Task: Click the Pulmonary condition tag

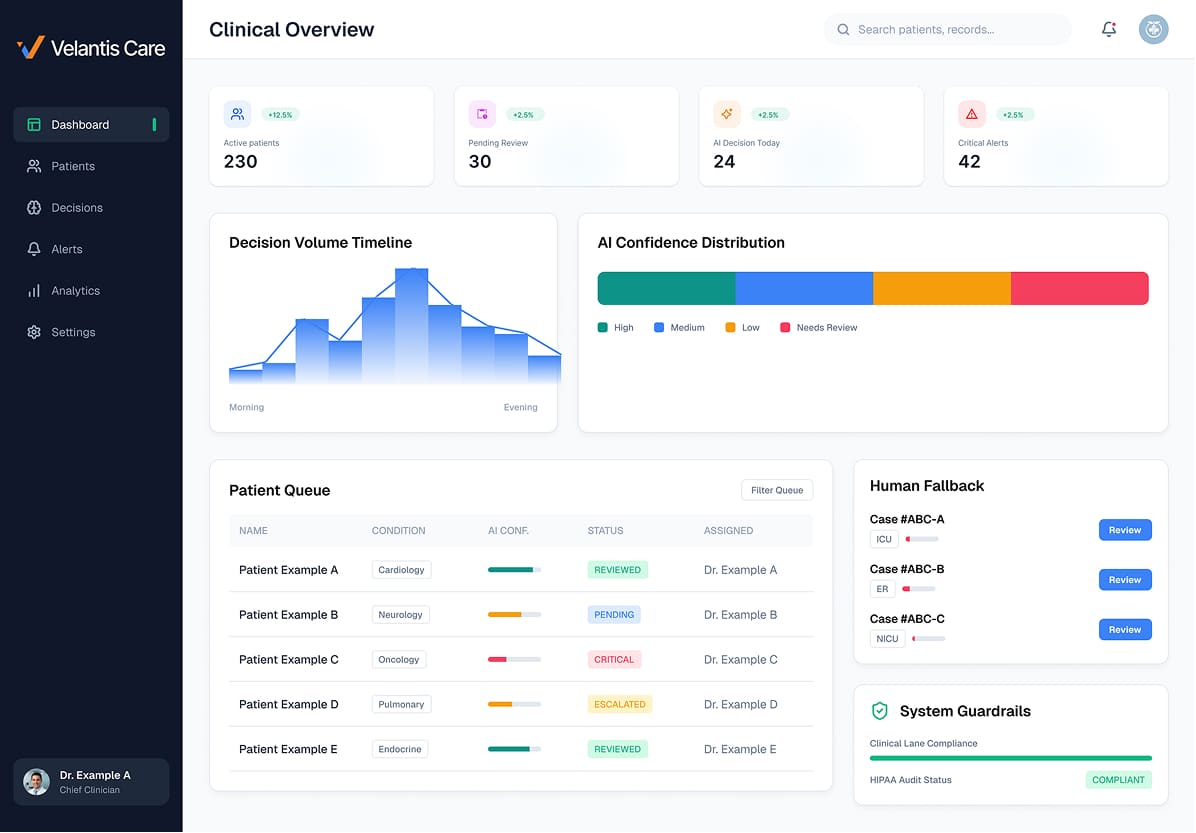Action: 401,704
